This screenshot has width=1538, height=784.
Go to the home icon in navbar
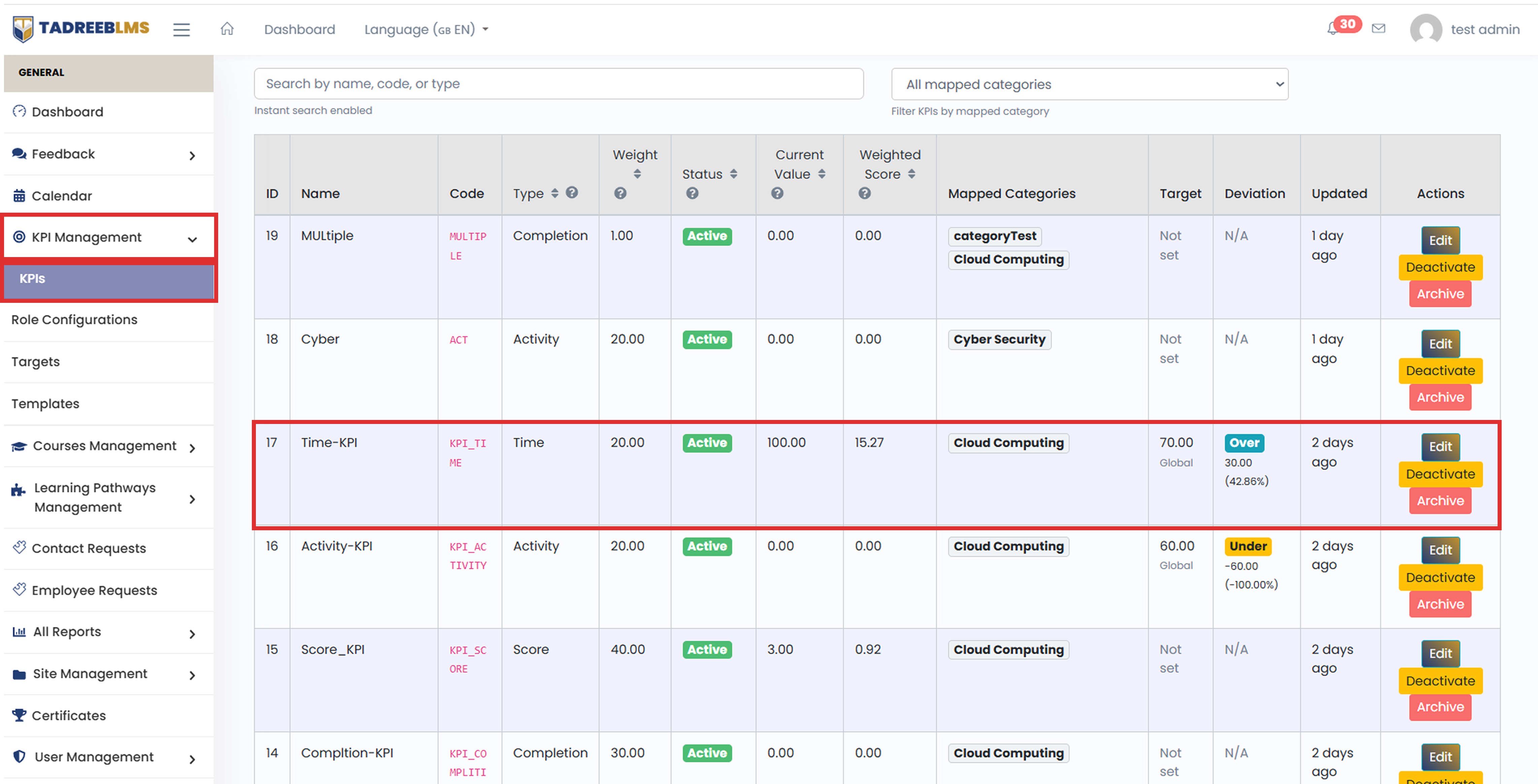coord(227,29)
